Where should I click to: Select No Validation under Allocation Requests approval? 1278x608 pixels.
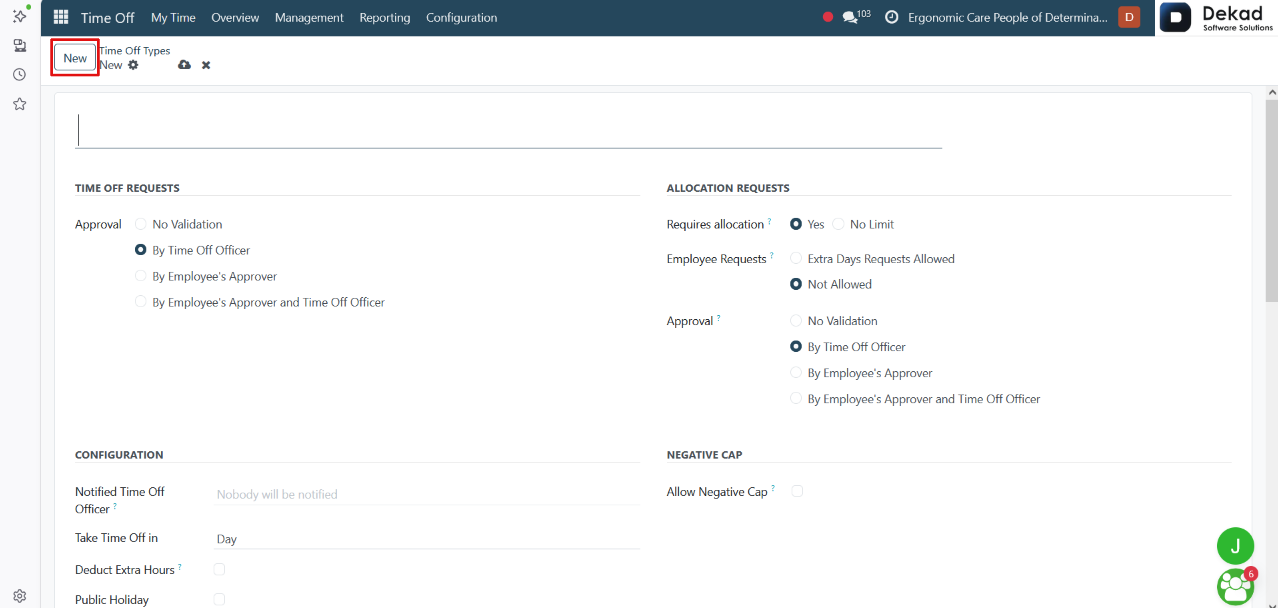click(x=796, y=321)
